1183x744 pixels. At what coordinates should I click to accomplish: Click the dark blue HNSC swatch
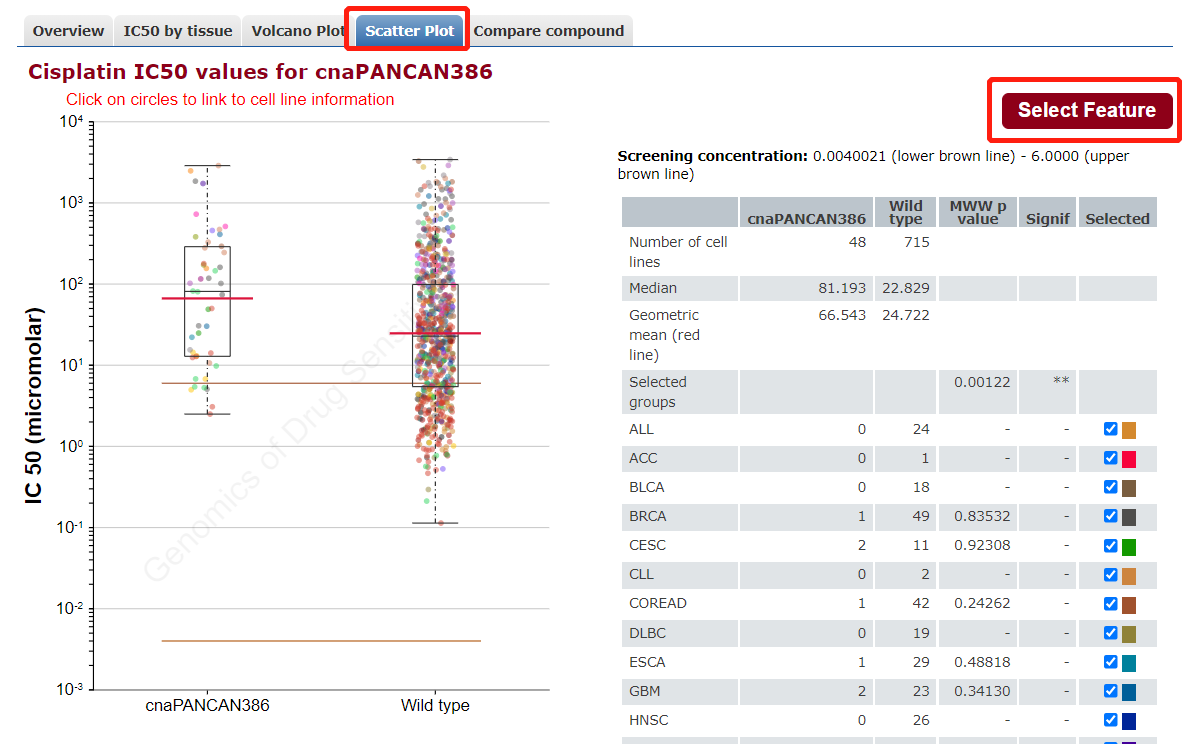(x=1129, y=721)
